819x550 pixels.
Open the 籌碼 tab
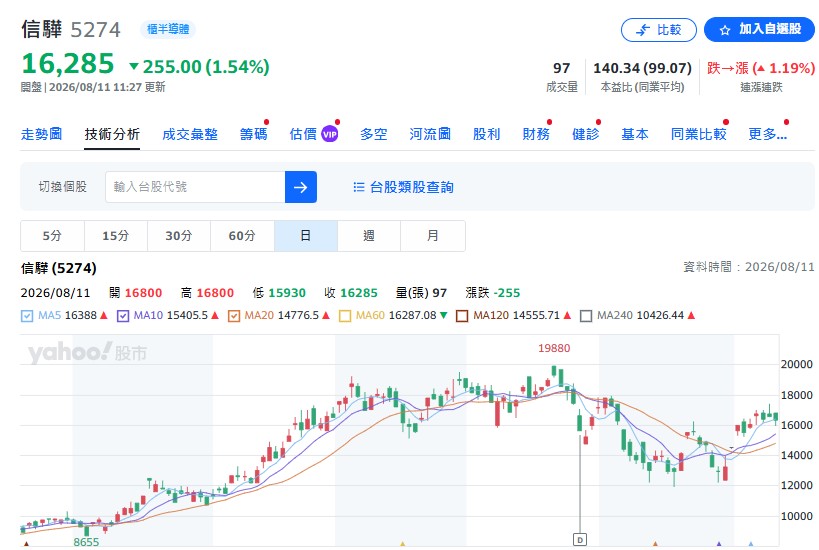pos(253,134)
